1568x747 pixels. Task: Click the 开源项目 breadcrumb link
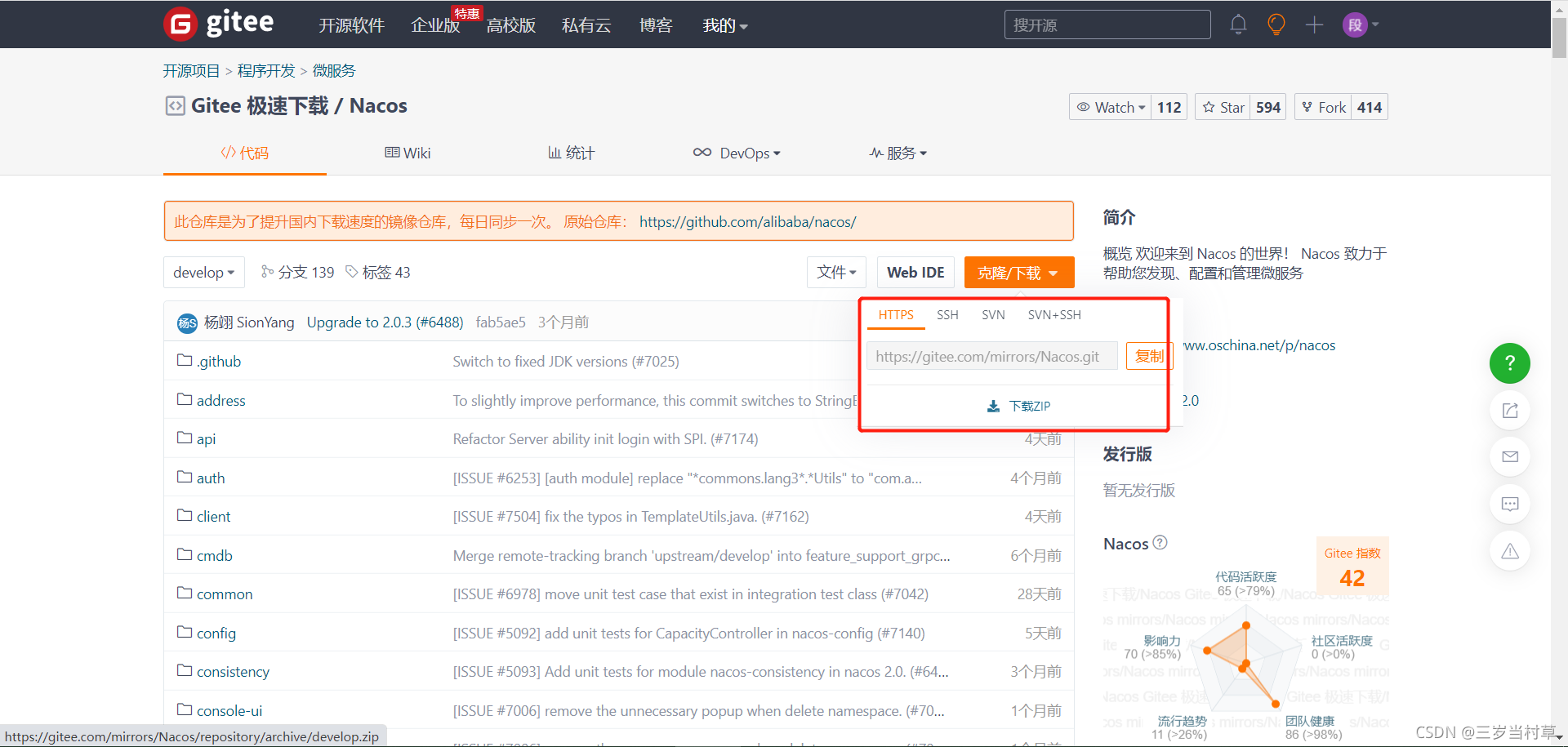pyautogui.click(x=191, y=71)
